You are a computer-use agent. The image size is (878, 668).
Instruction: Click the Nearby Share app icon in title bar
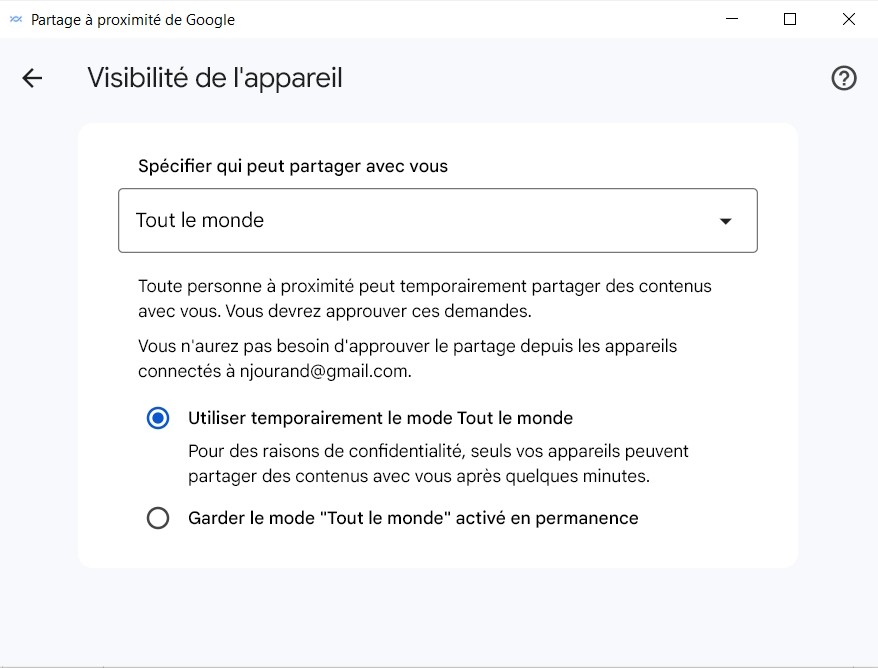16,20
